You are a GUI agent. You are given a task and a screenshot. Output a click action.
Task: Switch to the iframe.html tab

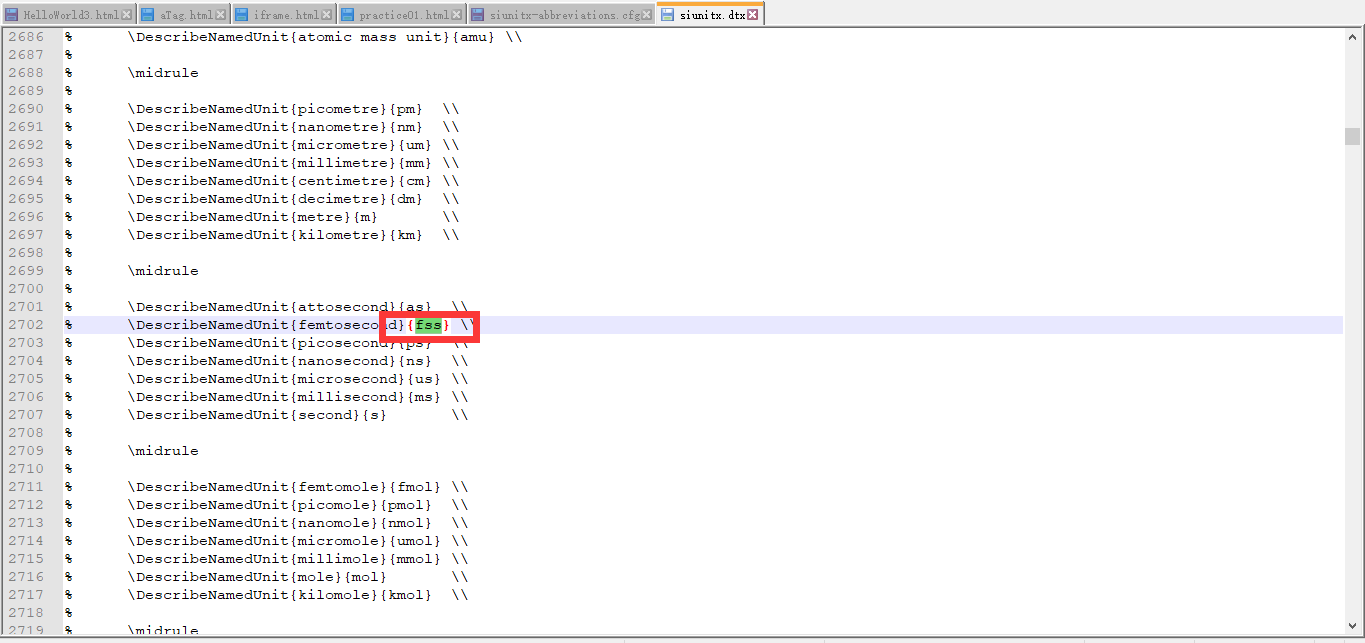285,14
